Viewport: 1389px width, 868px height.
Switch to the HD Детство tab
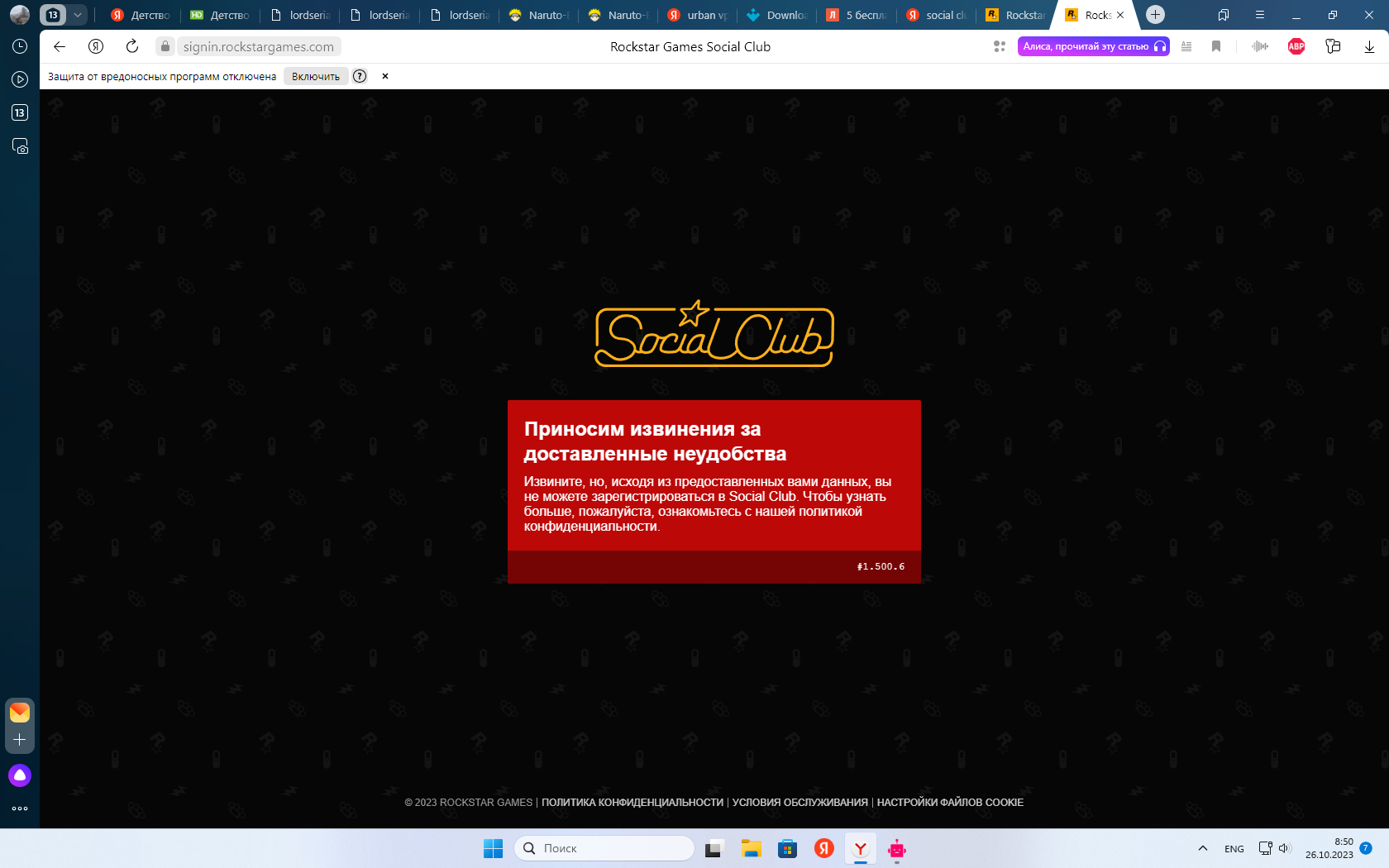coord(219,15)
